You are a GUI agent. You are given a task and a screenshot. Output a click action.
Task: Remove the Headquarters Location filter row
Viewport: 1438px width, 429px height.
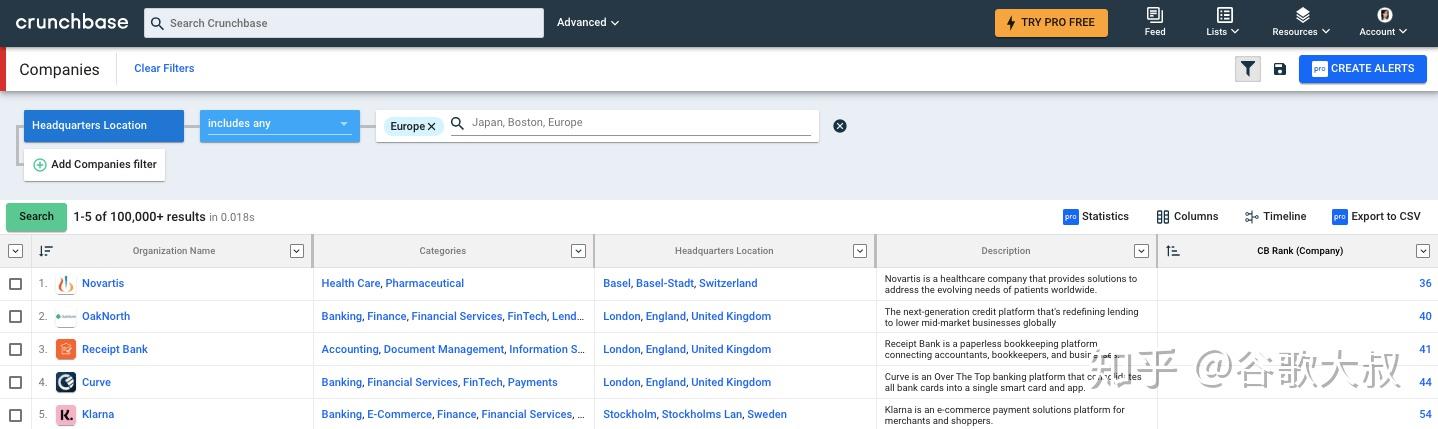tap(840, 126)
